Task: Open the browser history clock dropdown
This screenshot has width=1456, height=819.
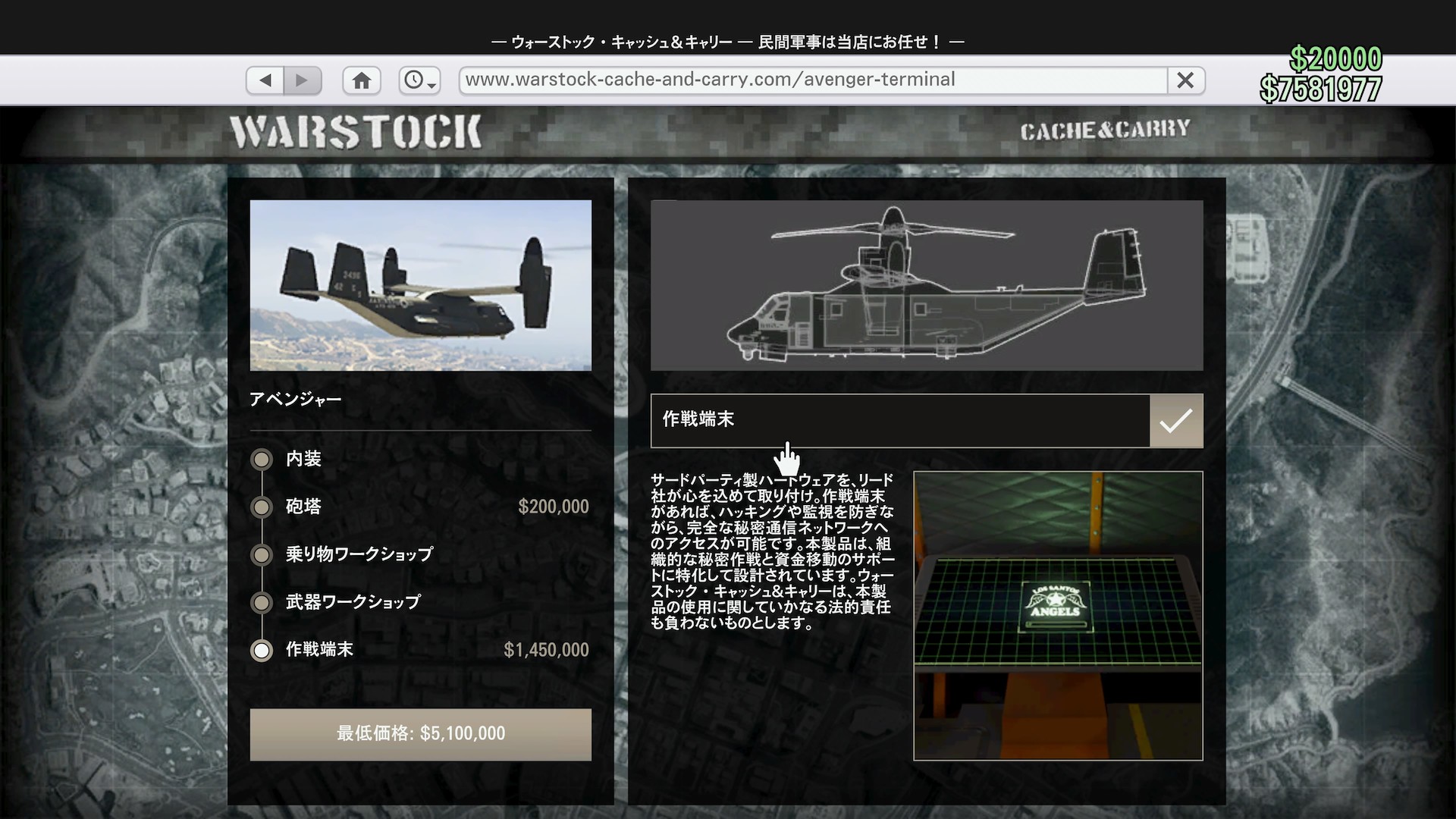Action: pos(419,80)
